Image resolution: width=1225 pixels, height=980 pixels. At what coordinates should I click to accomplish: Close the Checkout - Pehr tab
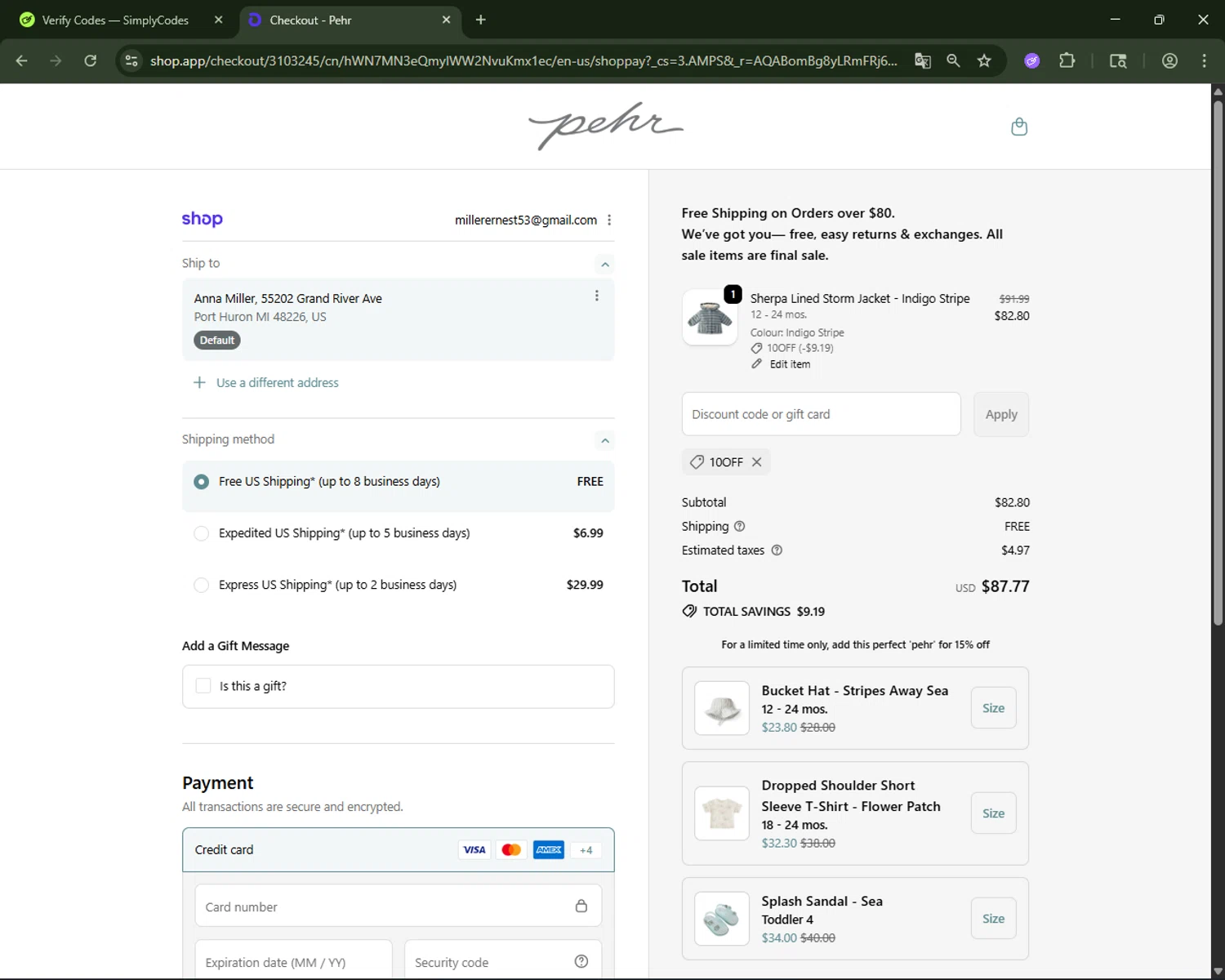446,20
